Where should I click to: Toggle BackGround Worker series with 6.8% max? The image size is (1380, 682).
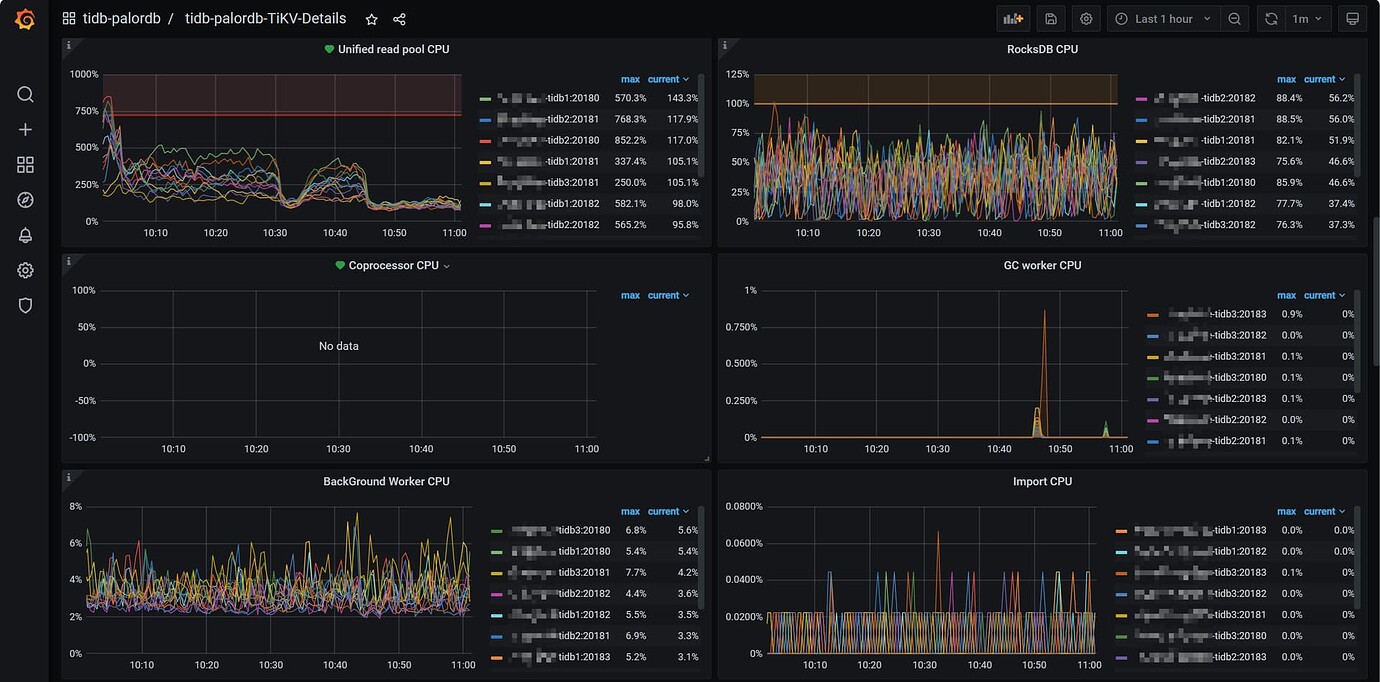pyautogui.click(x=560, y=530)
